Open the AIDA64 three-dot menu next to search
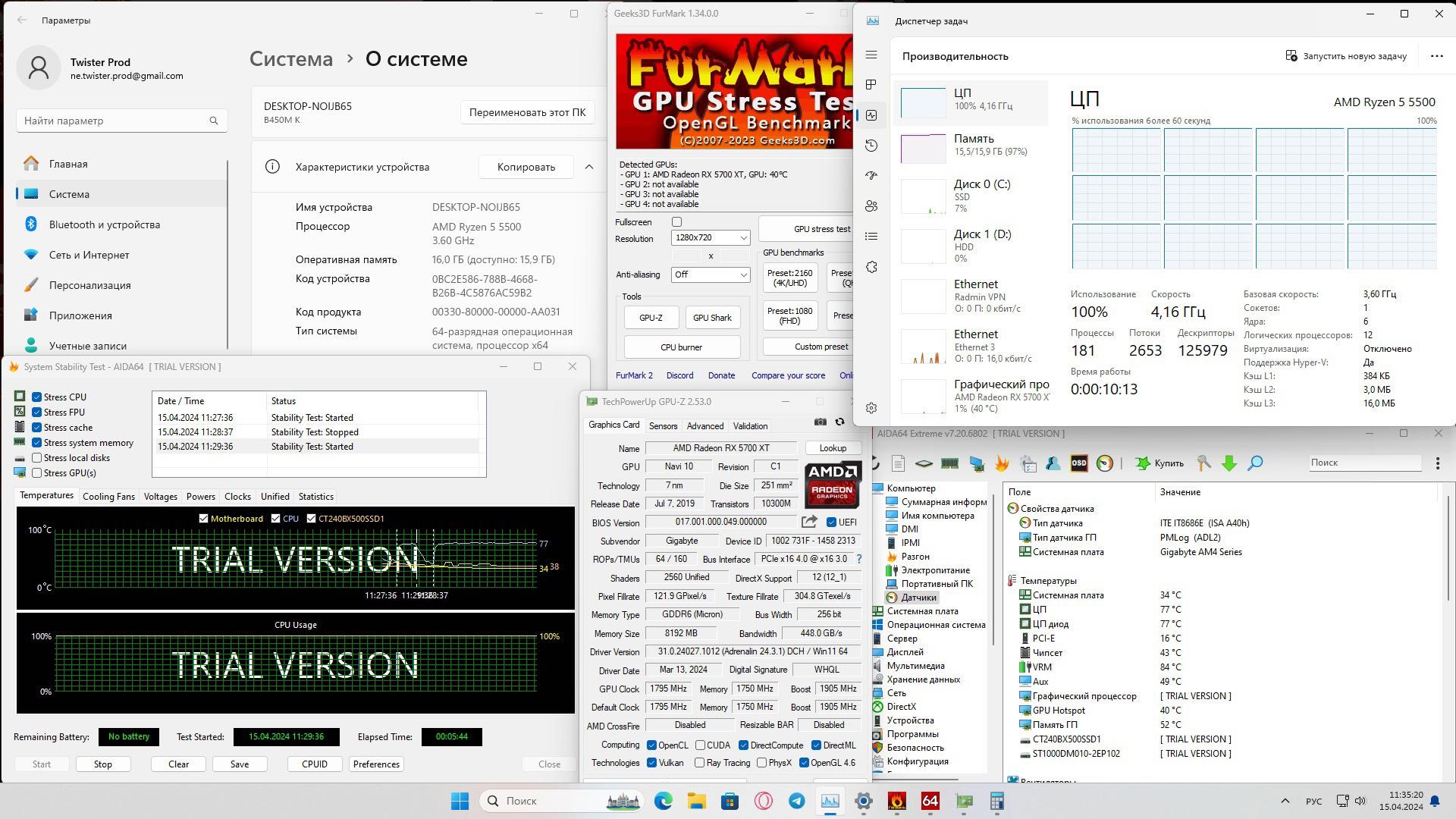This screenshot has width=1456, height=819. click(1437, 463)
